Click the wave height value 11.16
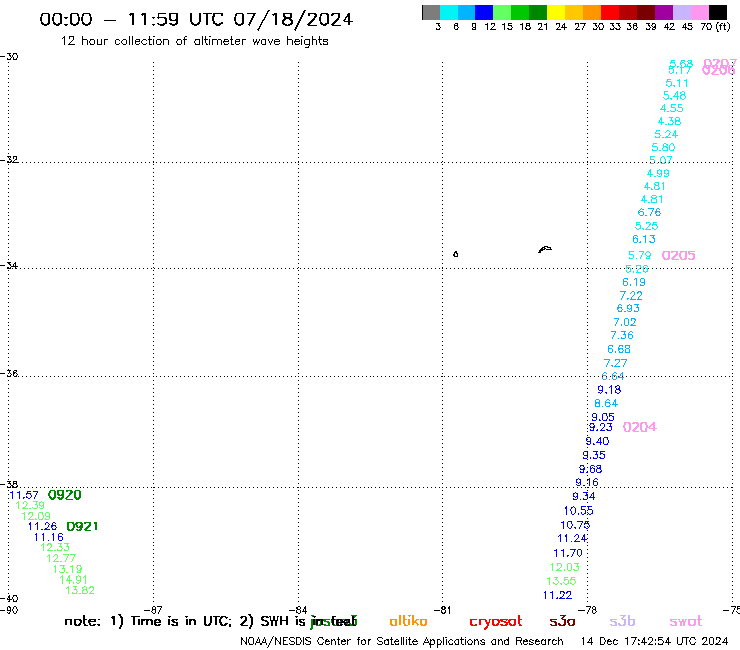Viewport: 740px width, 650px height. coord(49,537)
